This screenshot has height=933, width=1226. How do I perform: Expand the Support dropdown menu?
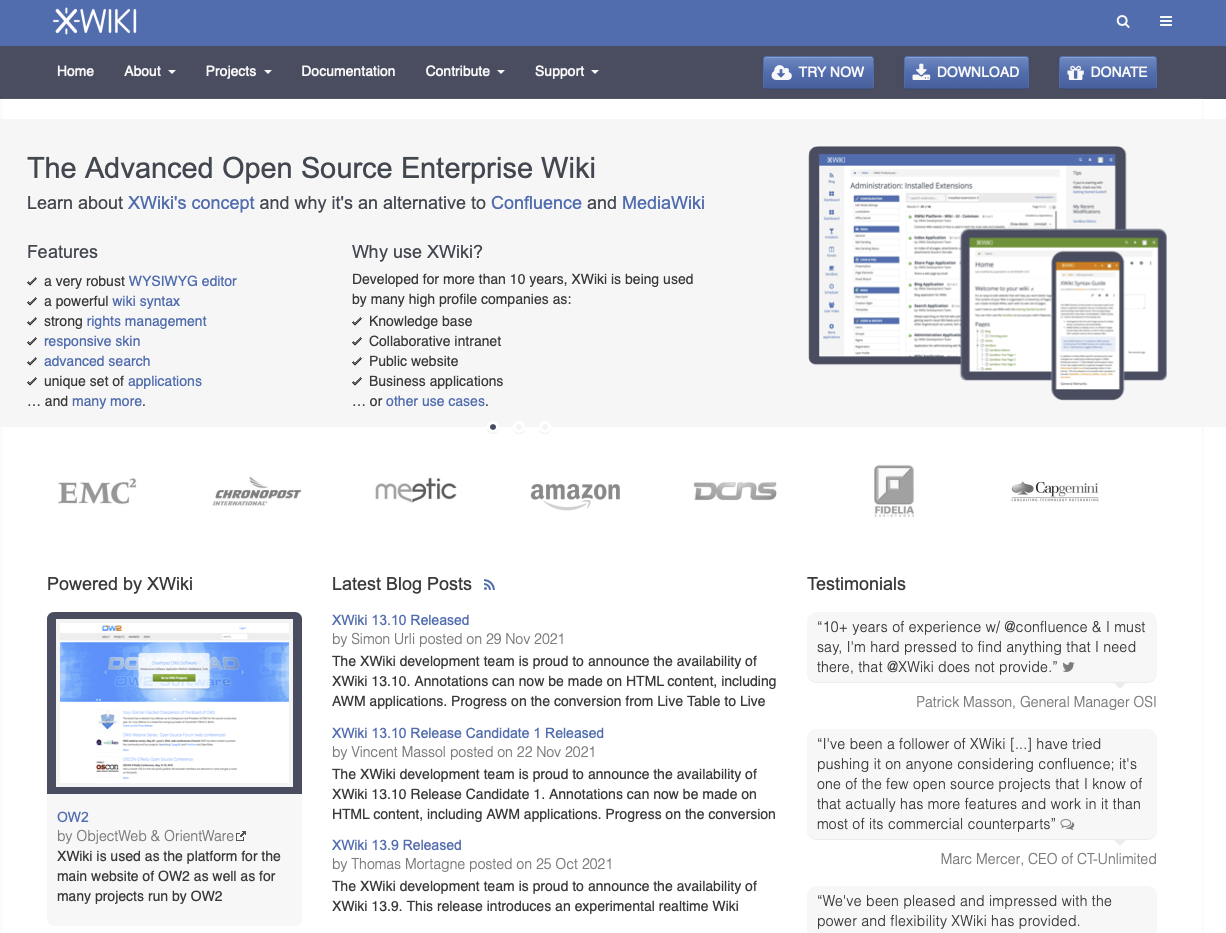tap(567, 71)
